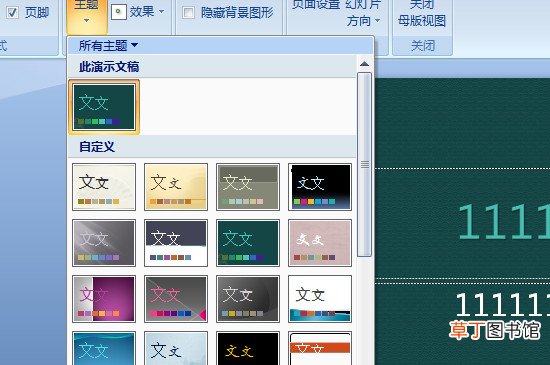Apply the gray-olive theme thumbnail
This screenshot has height=365, width=550.
point(248,187)
